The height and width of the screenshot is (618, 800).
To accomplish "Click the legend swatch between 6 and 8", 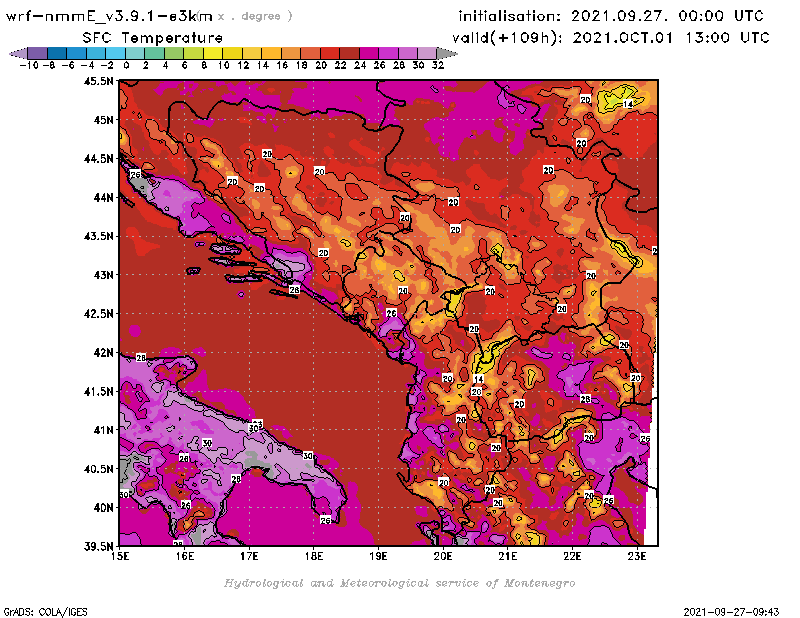I will pyautogui.click(x=193, y=53).
